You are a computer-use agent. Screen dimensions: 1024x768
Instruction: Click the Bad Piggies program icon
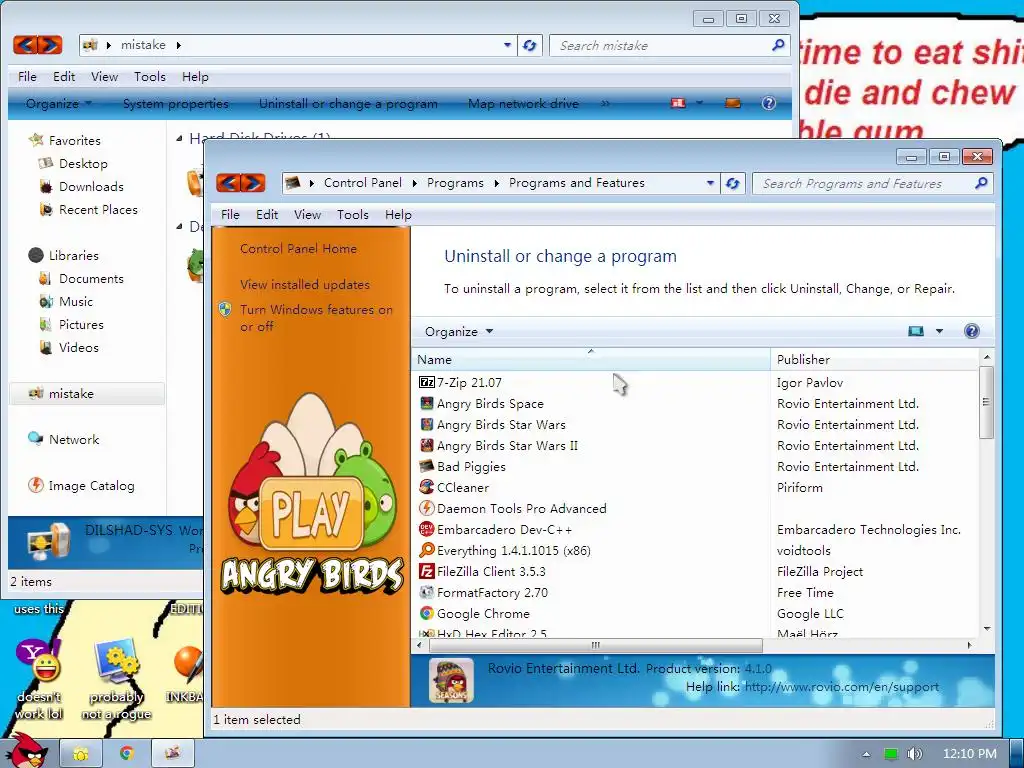click(426, 466)
